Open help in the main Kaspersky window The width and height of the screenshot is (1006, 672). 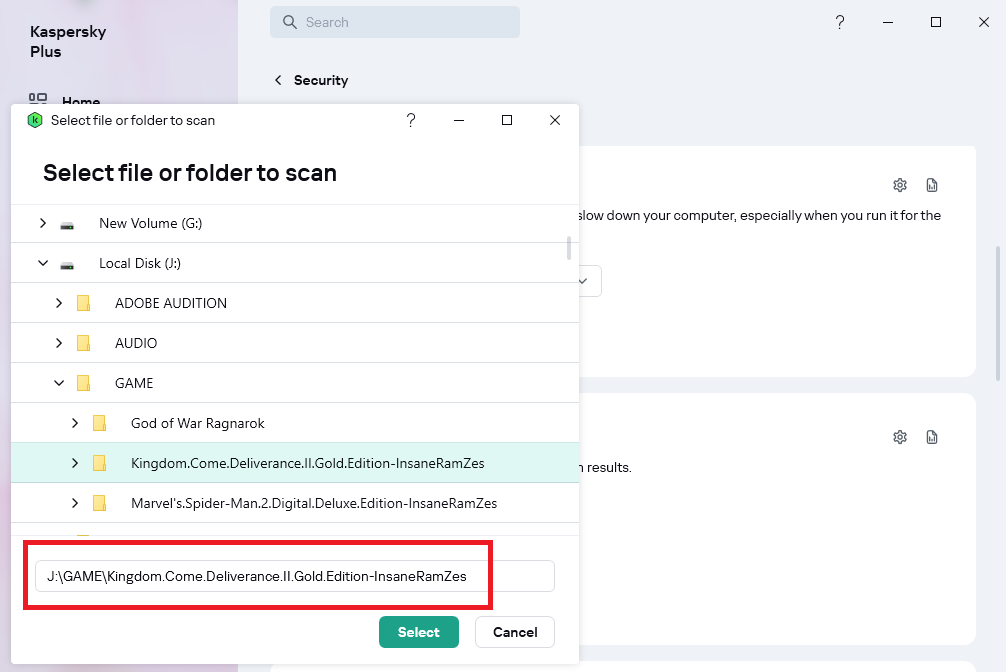click(x=840, y=22)
